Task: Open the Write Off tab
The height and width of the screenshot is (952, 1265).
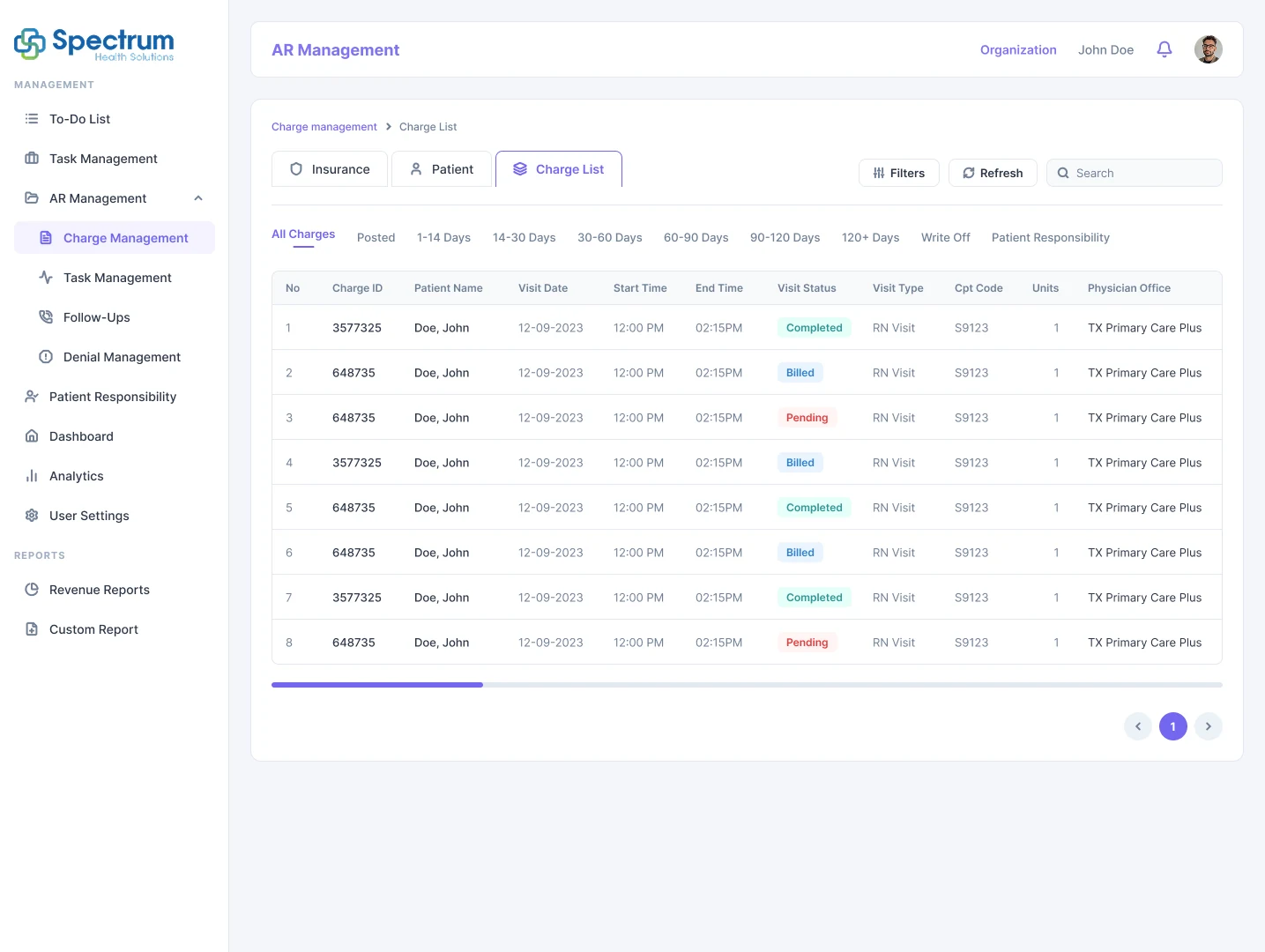Action: (946, 238)
